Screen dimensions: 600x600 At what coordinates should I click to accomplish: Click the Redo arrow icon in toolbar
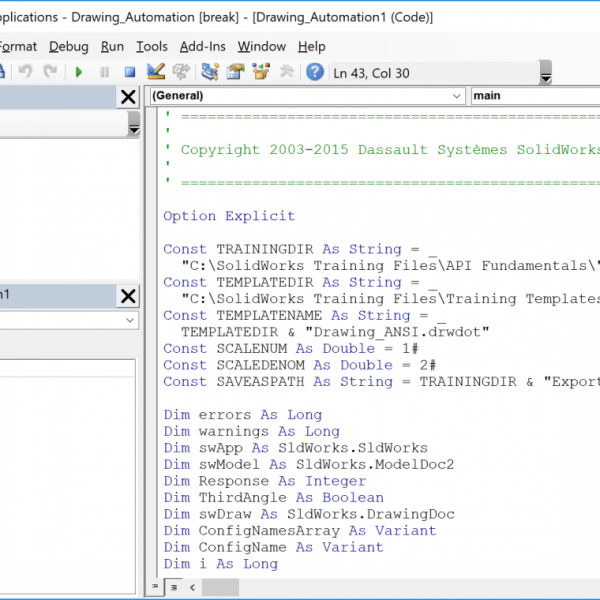click(x=50, y=72)
